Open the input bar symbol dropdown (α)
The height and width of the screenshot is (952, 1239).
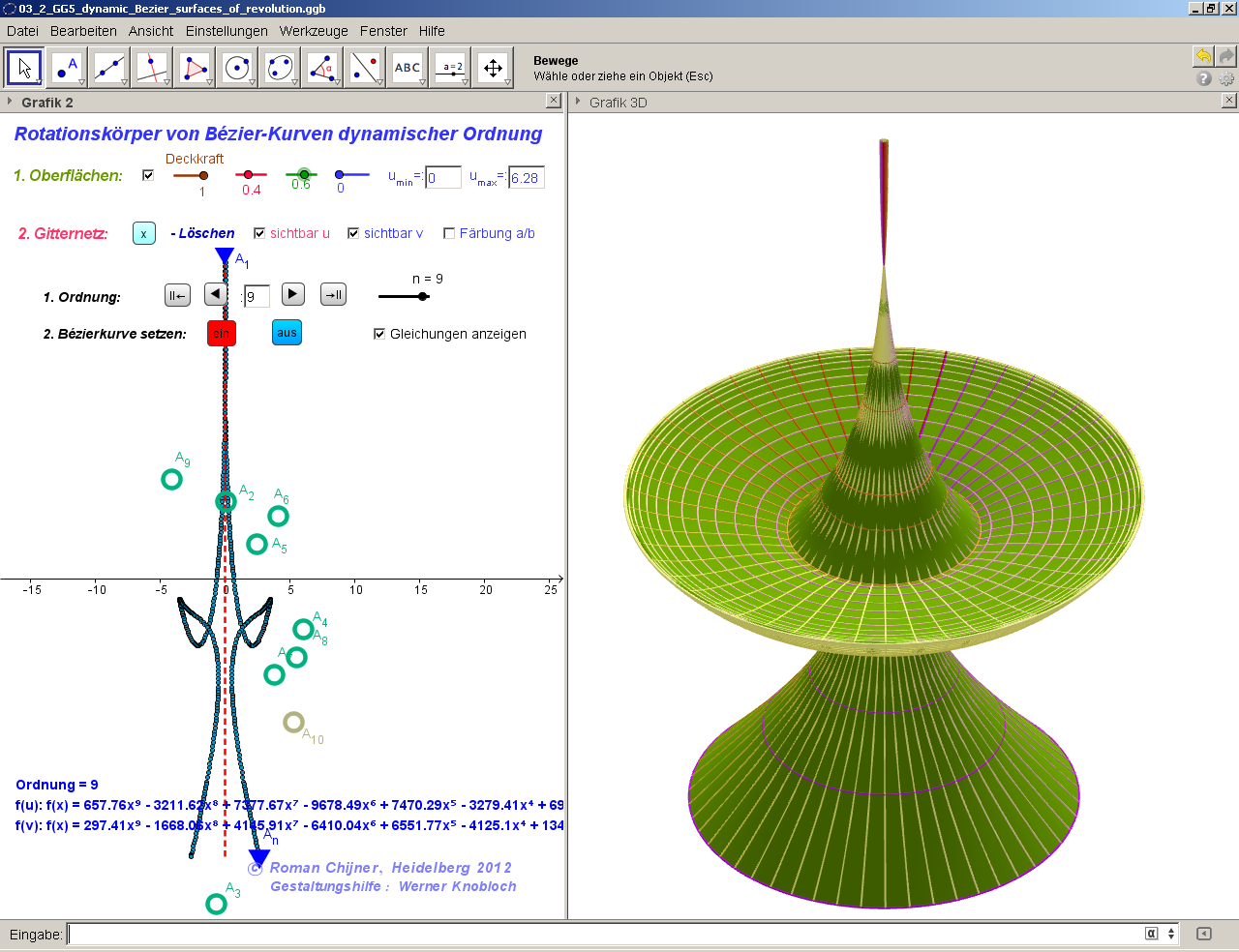pyautogui.click(x=1152, y=934)
